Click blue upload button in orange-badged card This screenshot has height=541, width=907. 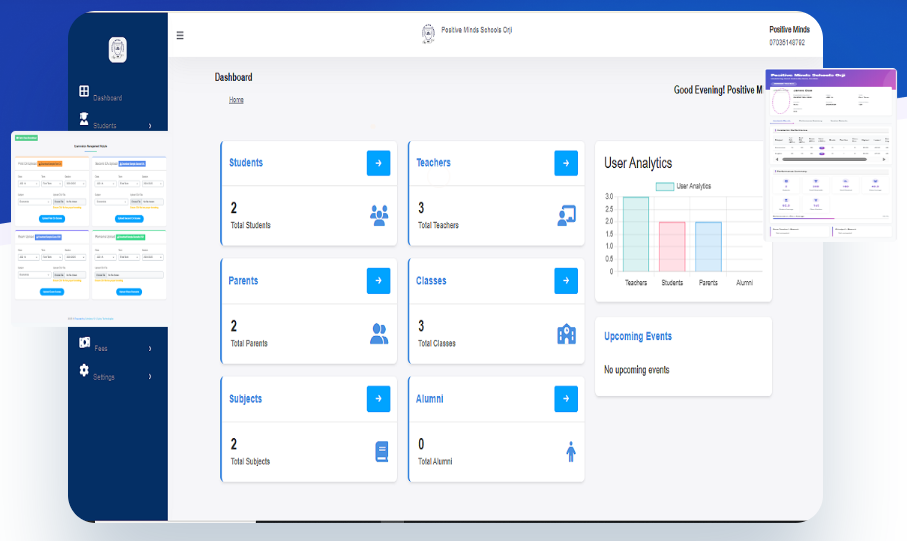click(x=52, y=219)
